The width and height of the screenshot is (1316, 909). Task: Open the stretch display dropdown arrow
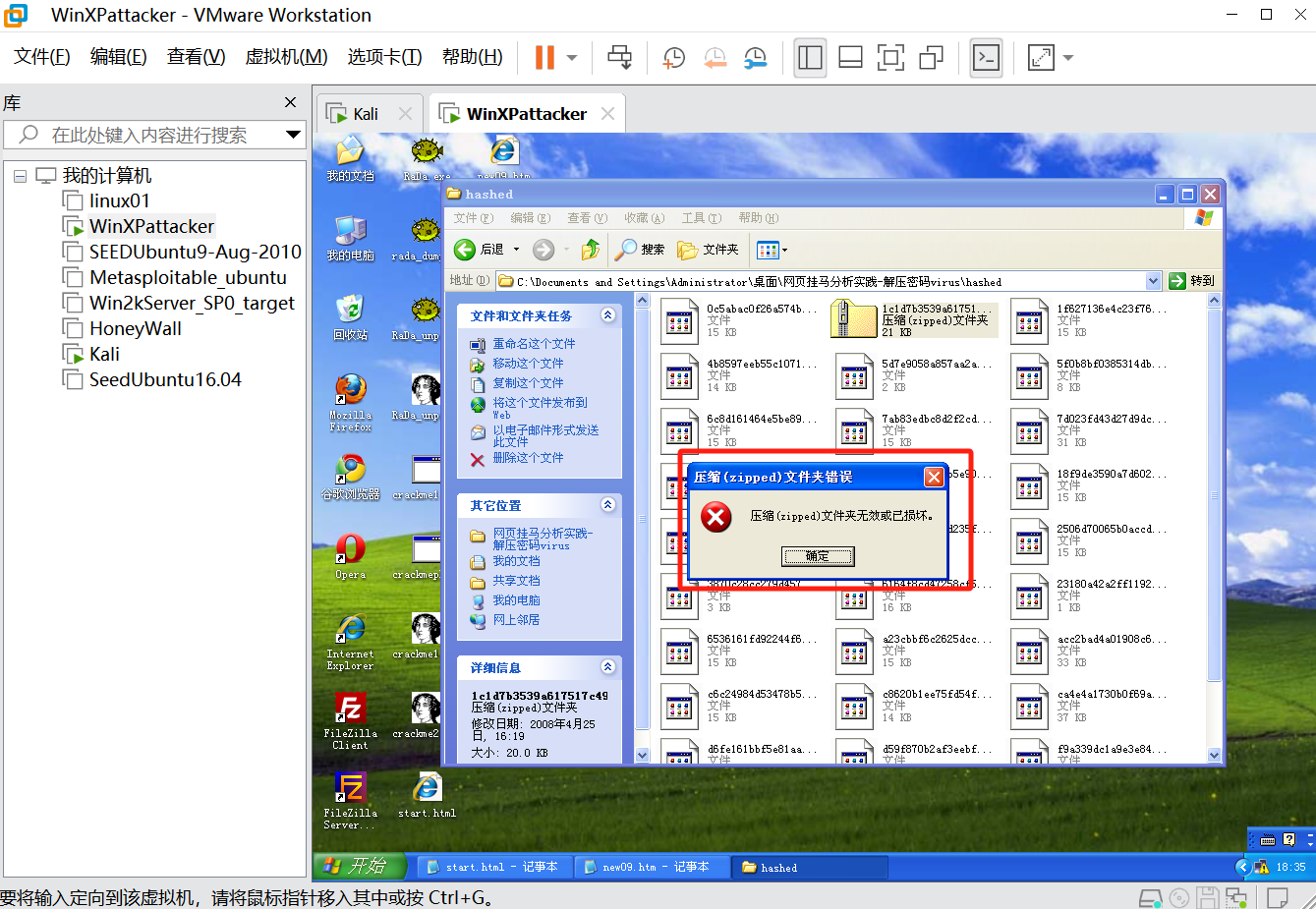[x=1068, y=57]
